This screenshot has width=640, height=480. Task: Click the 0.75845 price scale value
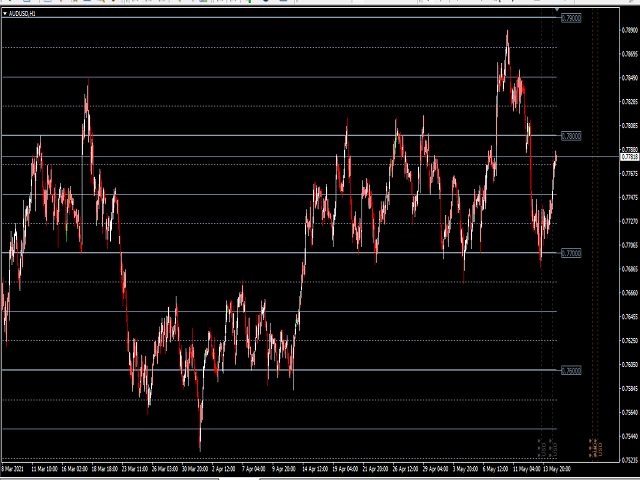pyautogui.click(x=629, y=389)
